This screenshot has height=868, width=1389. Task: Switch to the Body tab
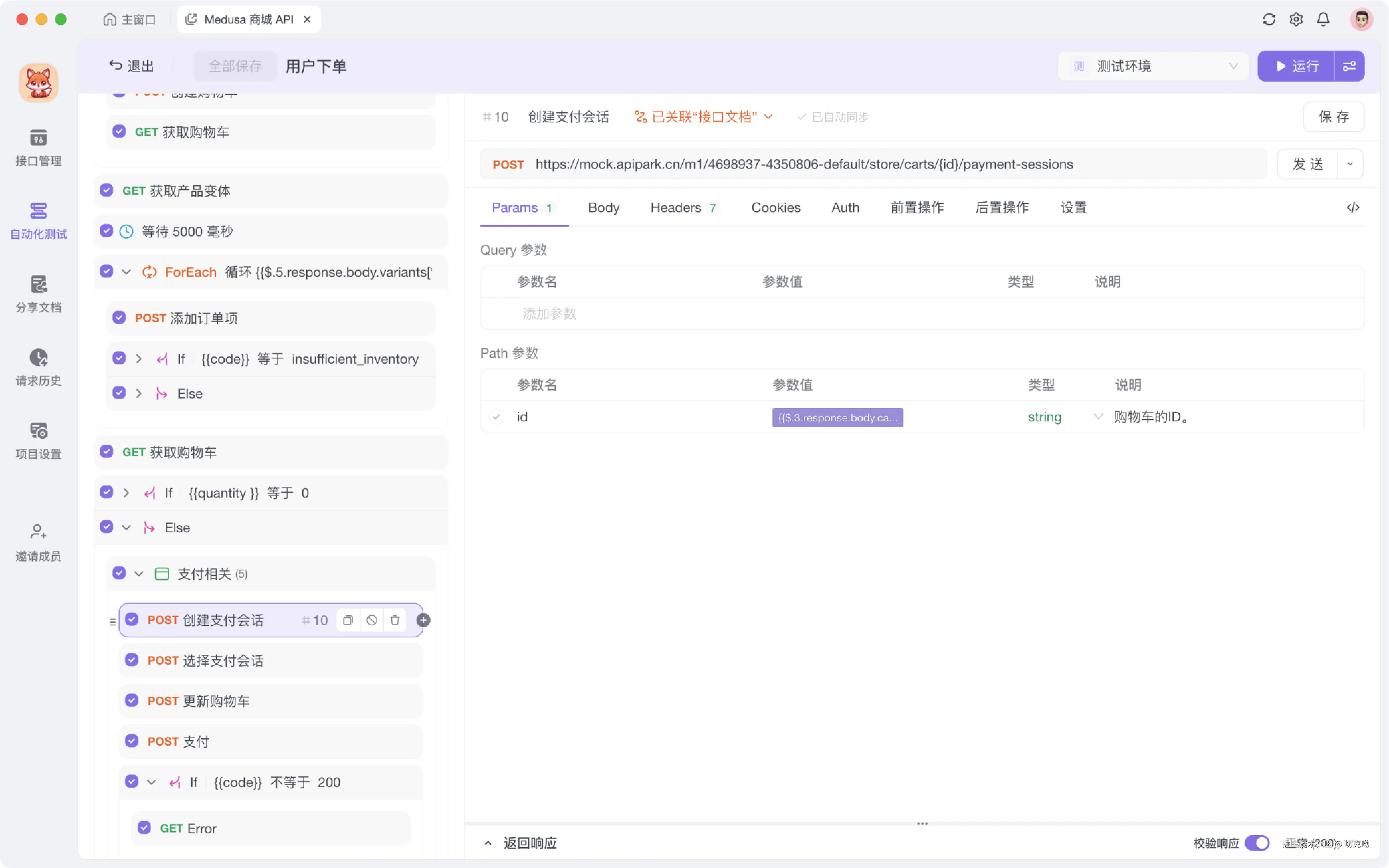pos(603,207)
